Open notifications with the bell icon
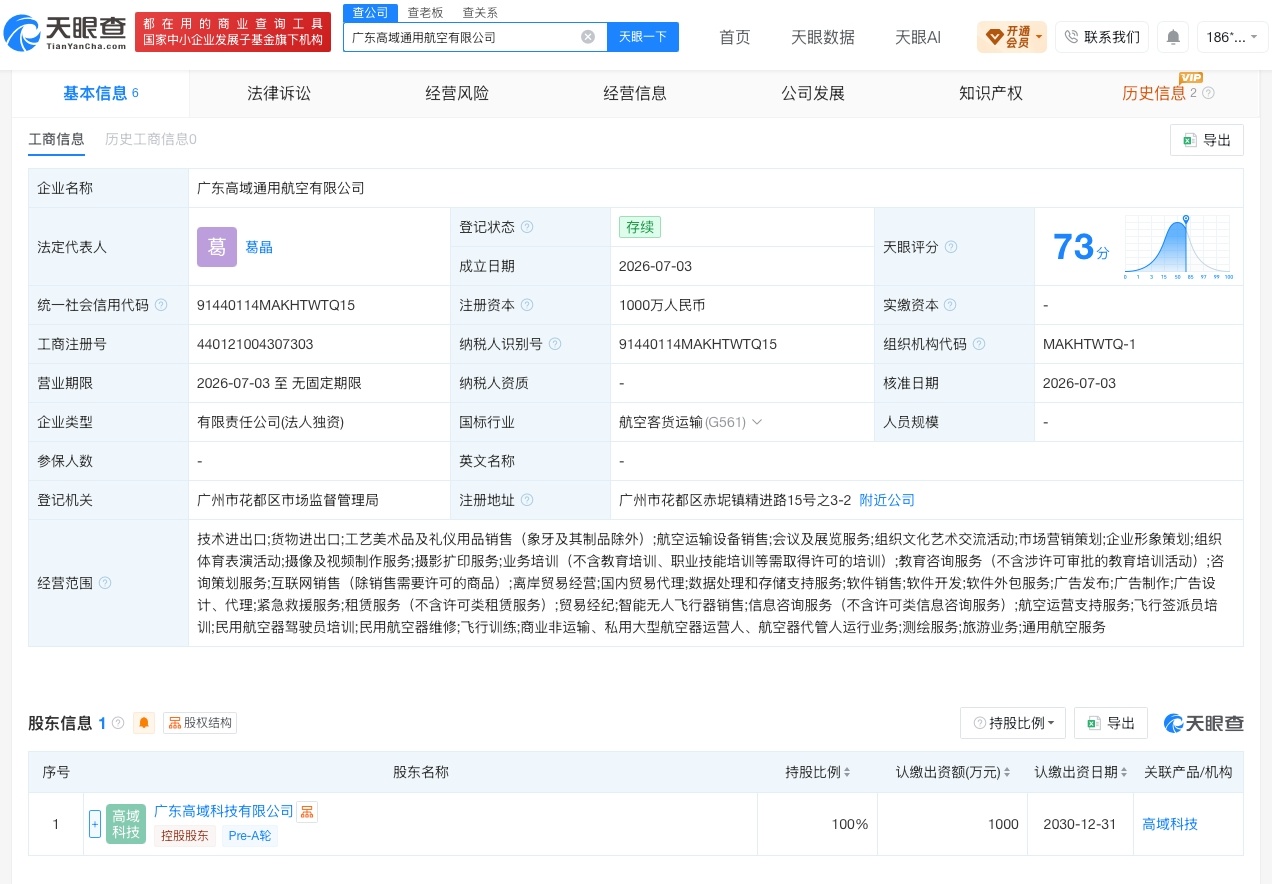The height and width of the screenshot is (884, 1272). (x=1173, y=37)
